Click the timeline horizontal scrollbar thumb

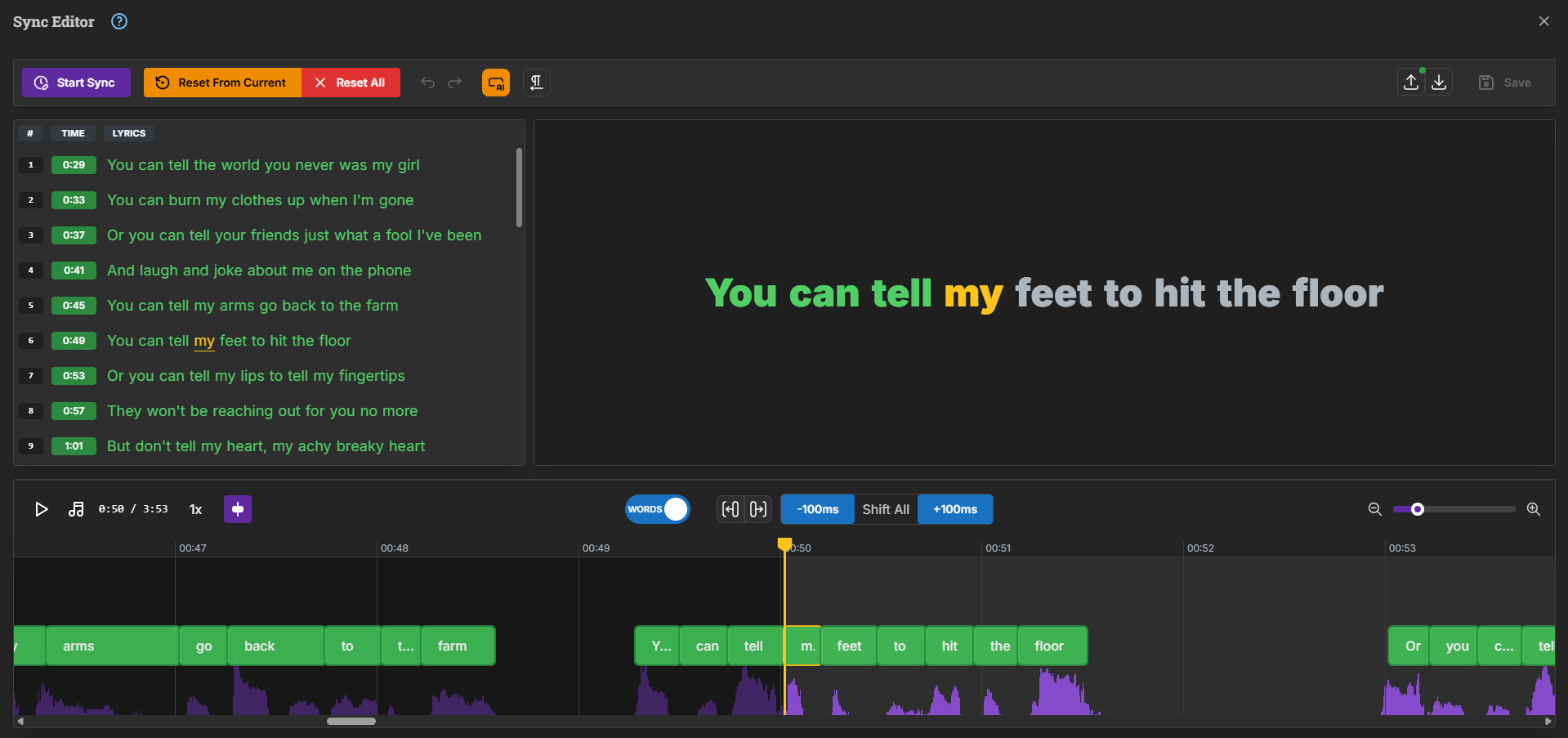351,721
